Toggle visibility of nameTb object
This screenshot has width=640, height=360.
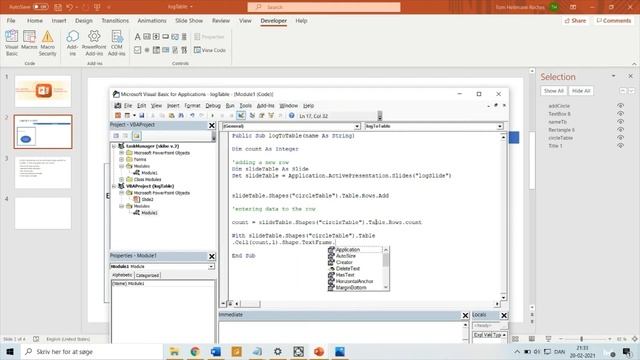click(x=620, y=122)
